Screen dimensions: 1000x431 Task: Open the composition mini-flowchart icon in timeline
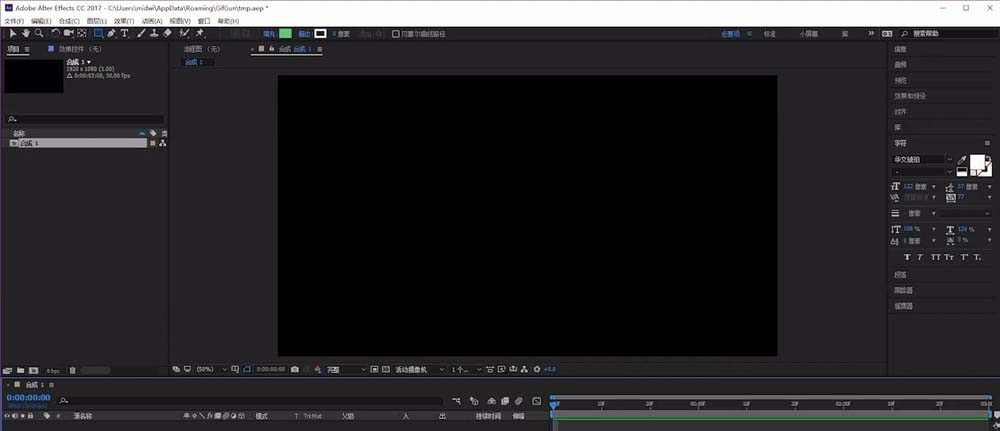coord(457,401)
